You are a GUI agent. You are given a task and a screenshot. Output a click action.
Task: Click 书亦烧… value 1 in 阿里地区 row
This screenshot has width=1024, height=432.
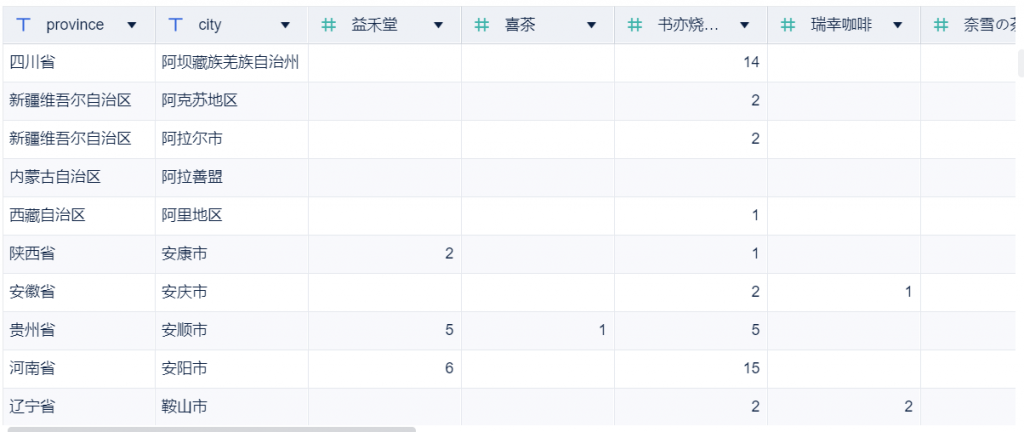pos(756,215)
